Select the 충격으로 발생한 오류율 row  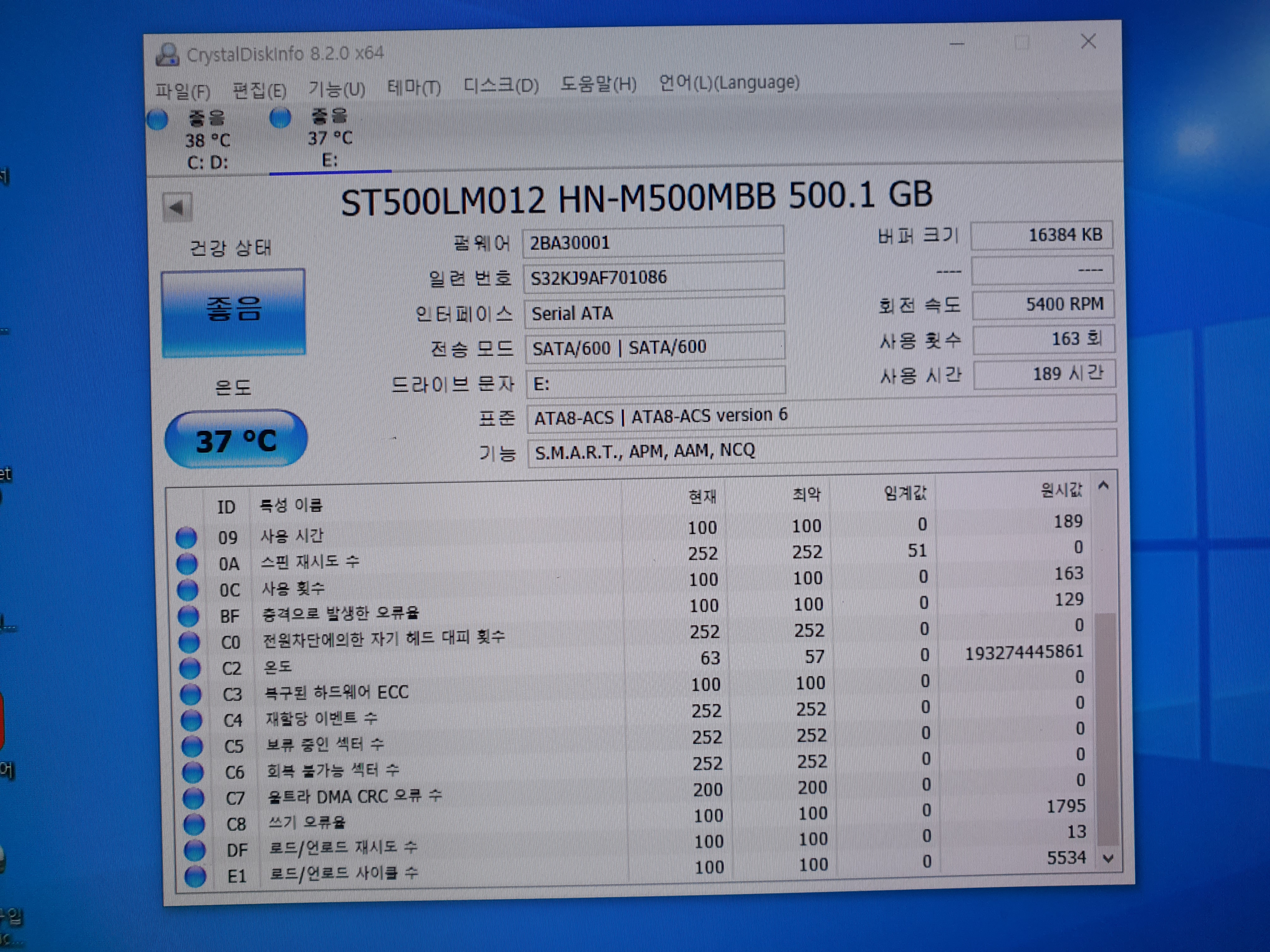tap(633, 610)
